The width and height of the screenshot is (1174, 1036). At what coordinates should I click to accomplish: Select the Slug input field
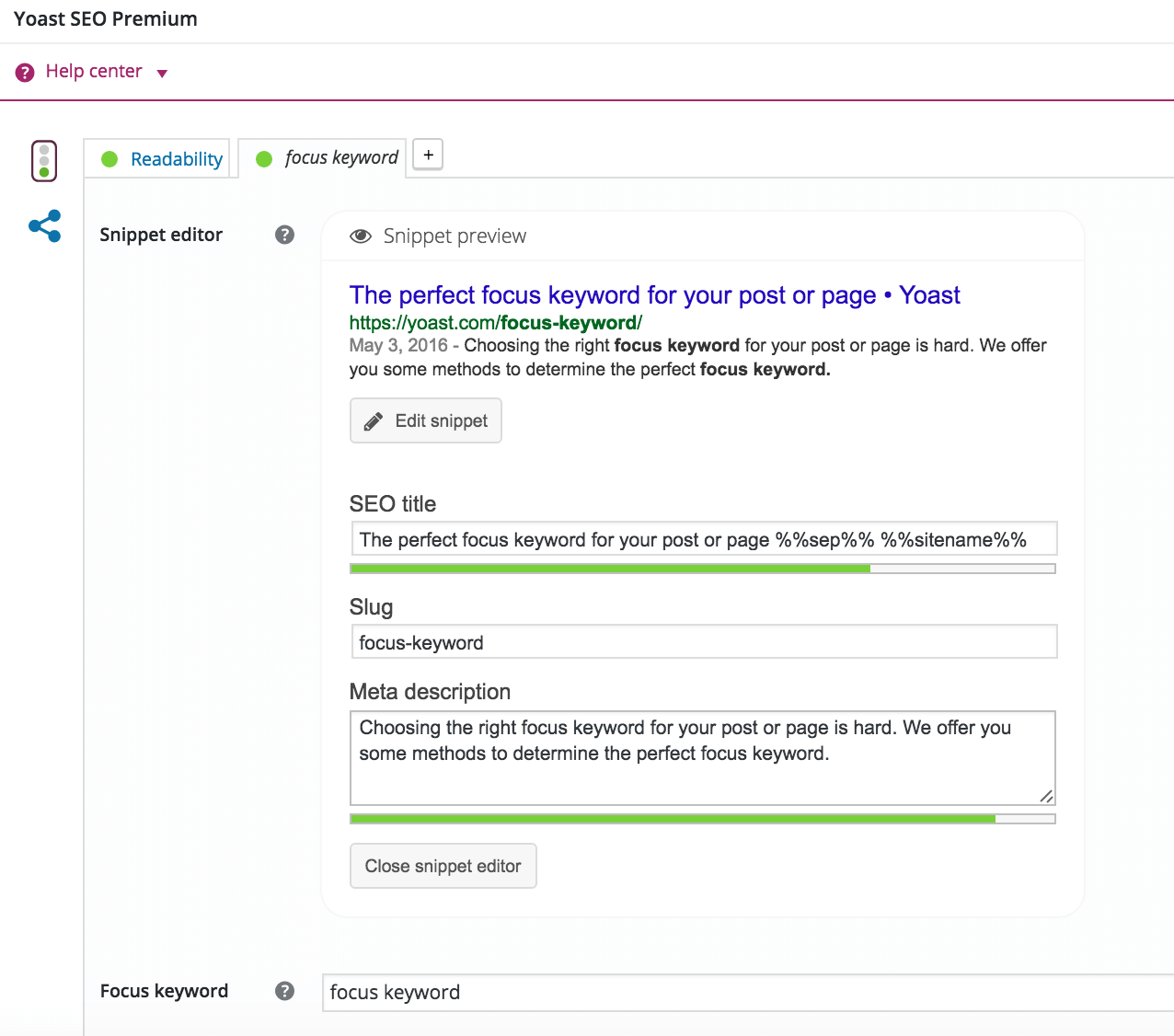tap(702, 641)
